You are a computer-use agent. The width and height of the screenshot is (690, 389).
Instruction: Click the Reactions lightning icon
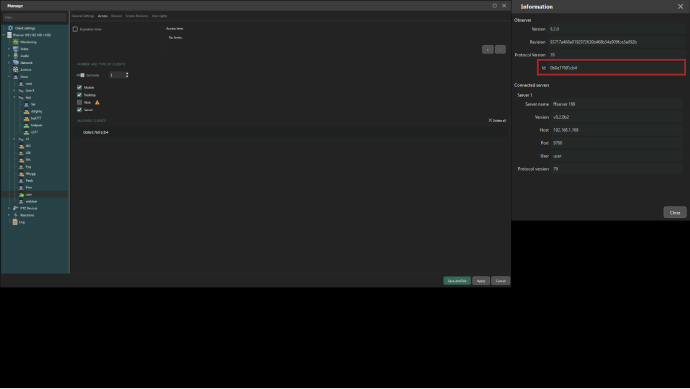coord(16,215)
